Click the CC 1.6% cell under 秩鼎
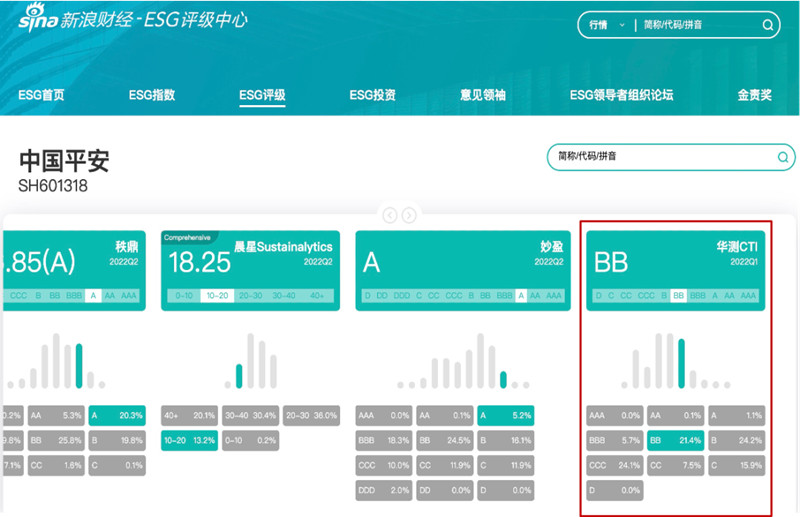 click(56, 465)
